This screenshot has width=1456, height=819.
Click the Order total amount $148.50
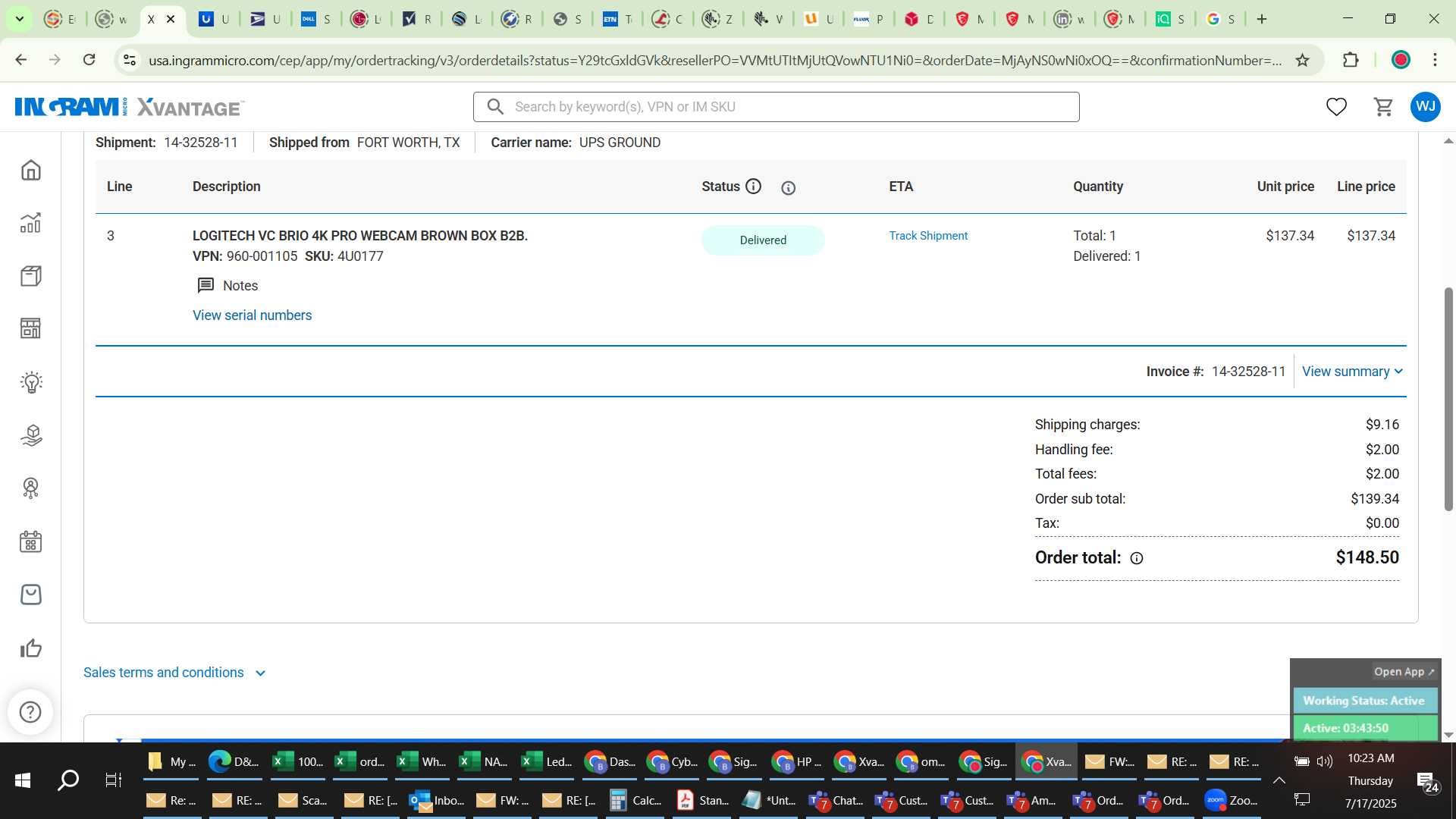[1367, 557]
